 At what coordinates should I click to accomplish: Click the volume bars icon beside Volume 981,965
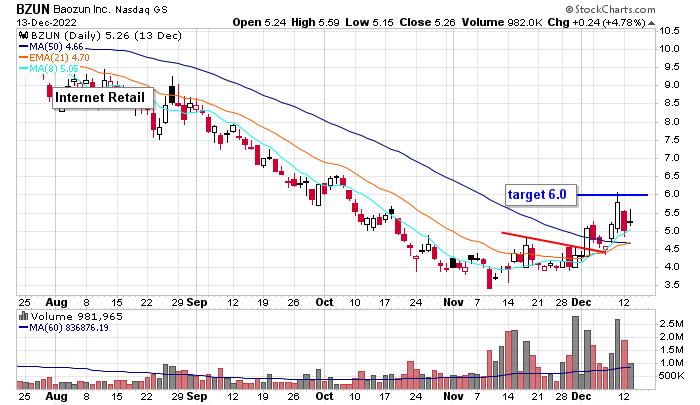(23, 317)
